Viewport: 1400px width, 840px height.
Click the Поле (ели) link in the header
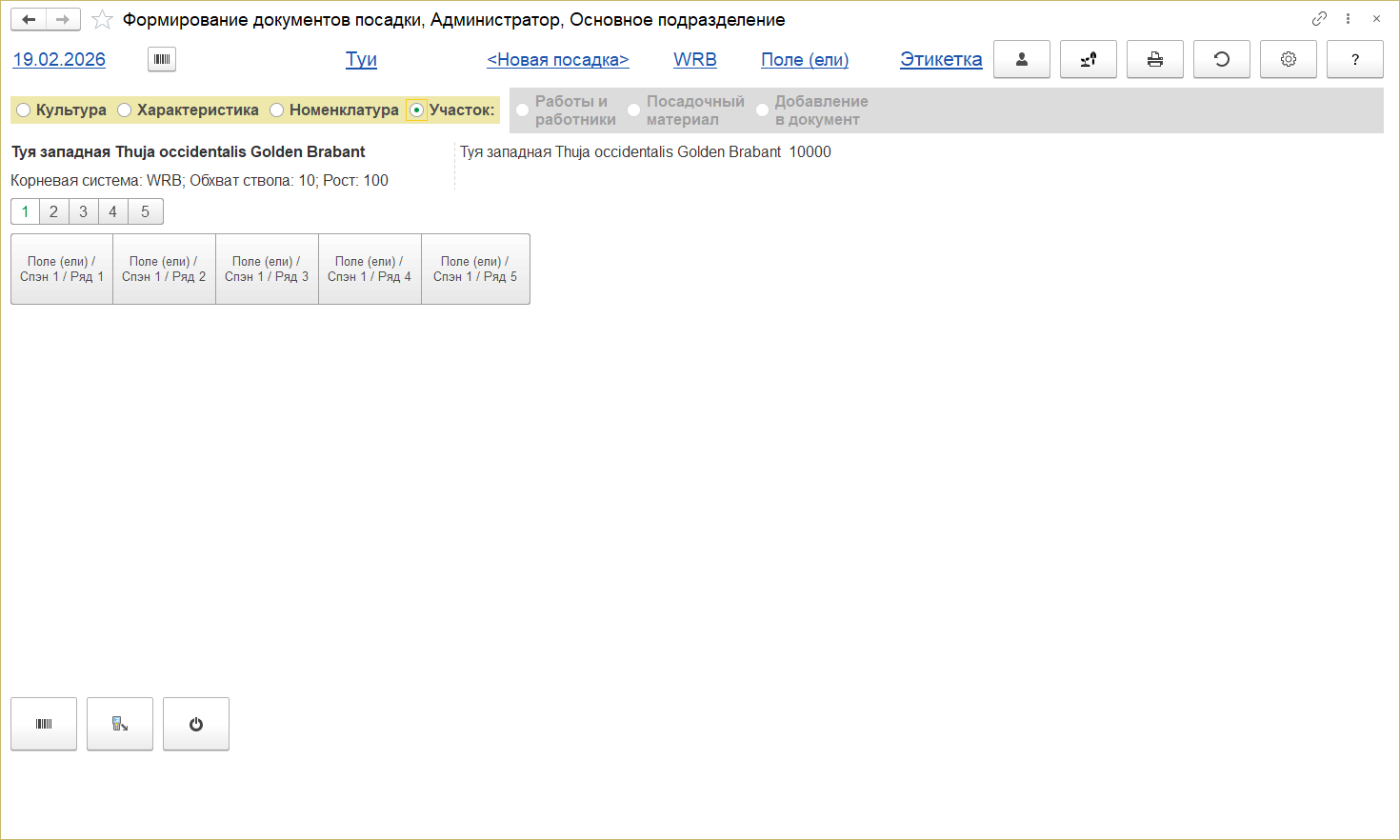coord(805,59)
